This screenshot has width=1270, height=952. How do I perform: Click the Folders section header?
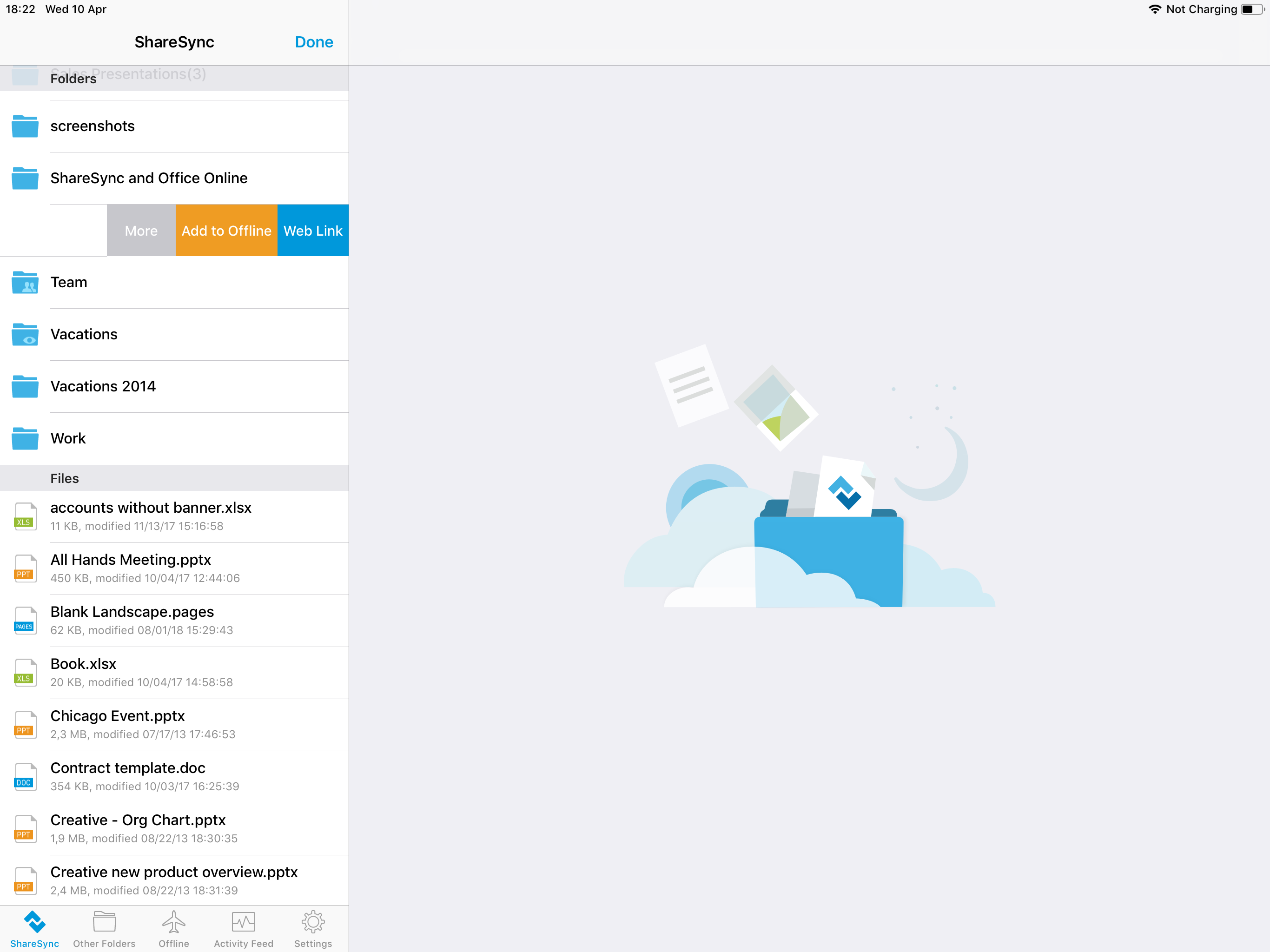tap(174, 78)
